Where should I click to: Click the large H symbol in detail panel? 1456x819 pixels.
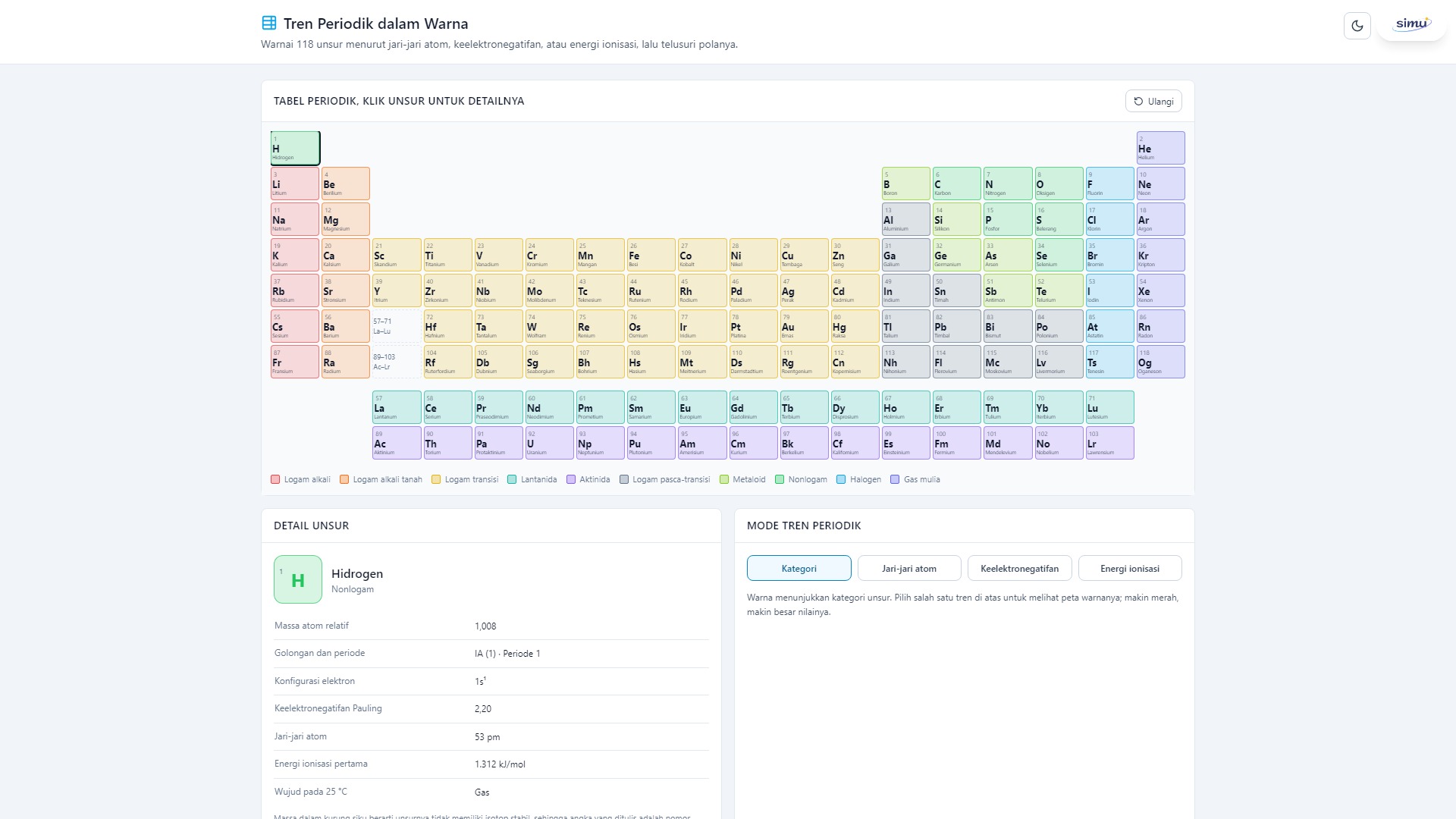click(x=298, y=580)
